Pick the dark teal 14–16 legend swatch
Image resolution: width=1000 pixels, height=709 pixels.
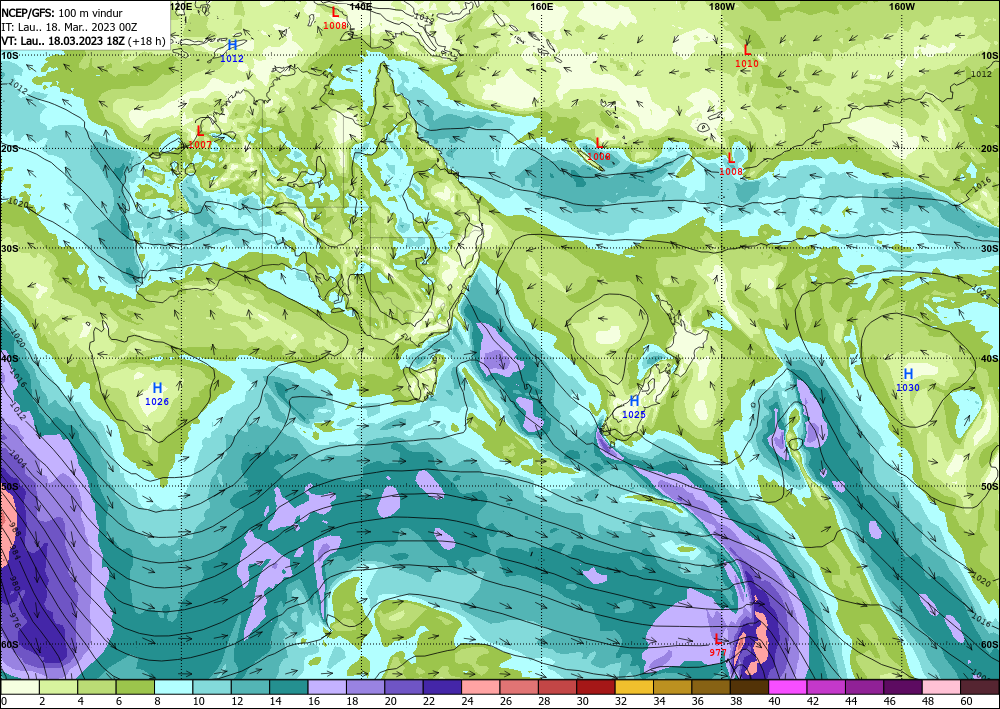(x=289, y=687)
